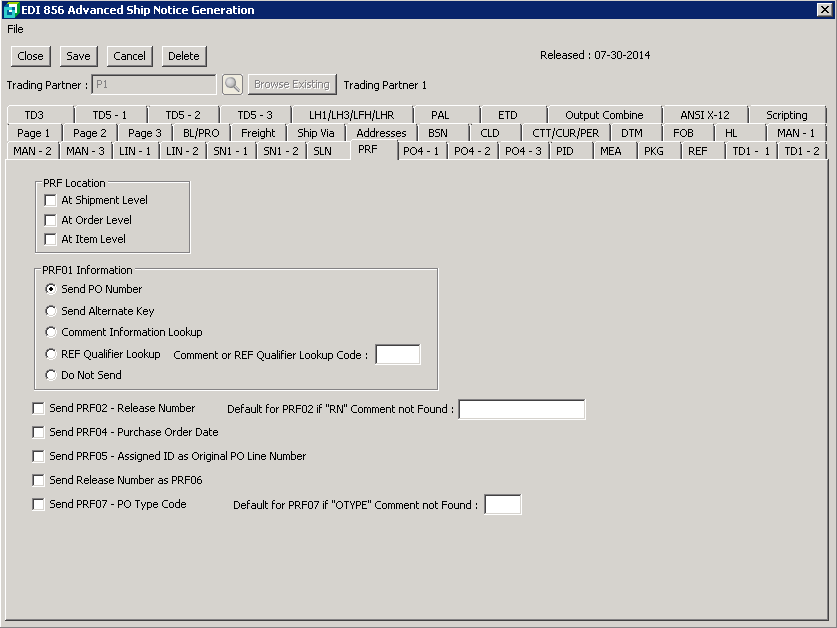Image resolution: width=837 pixels, height=628 pixels.
Task: Click the Cancel button
Action: (x=129, y=56)
